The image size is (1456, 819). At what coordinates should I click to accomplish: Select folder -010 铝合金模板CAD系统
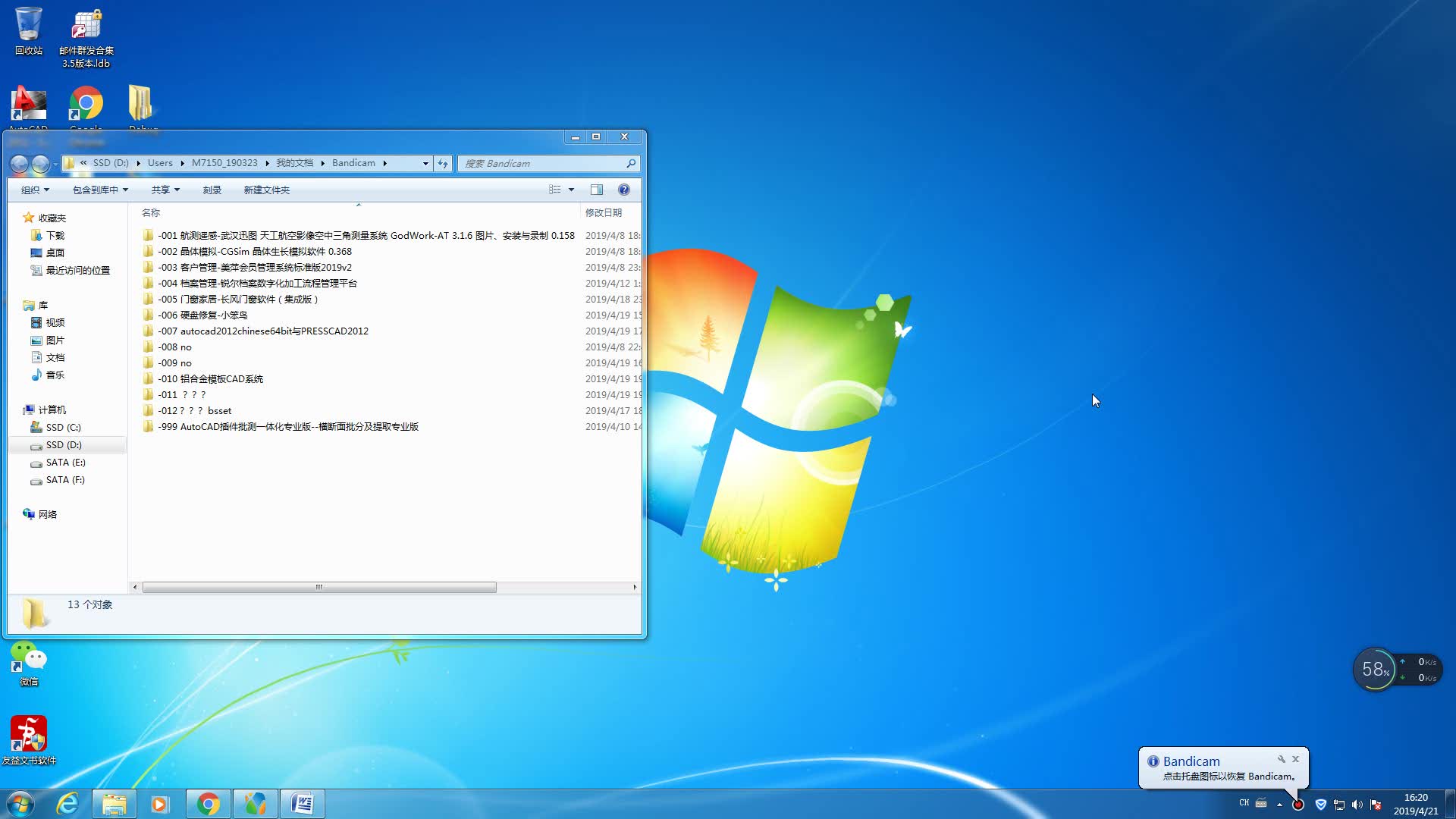(x=203, y=378)
